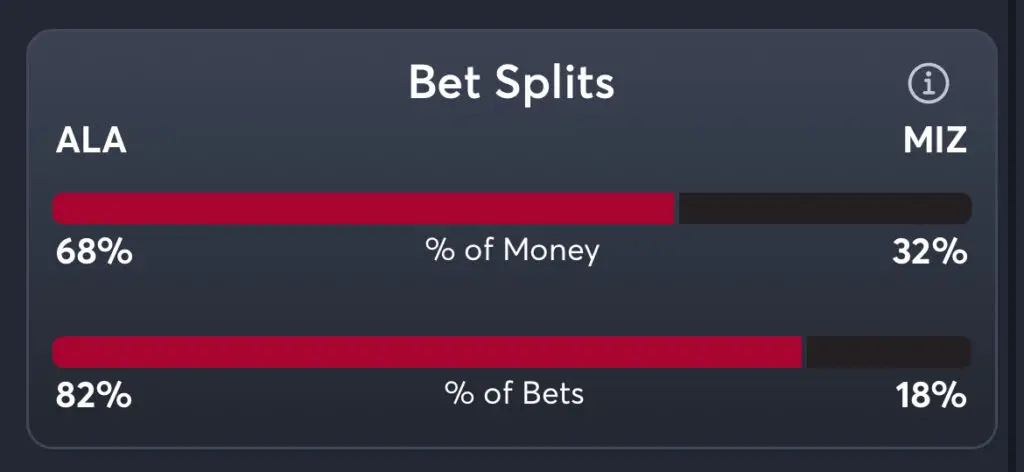
Task: Click the left end of the money bar
Action: [x=58, y=208]
